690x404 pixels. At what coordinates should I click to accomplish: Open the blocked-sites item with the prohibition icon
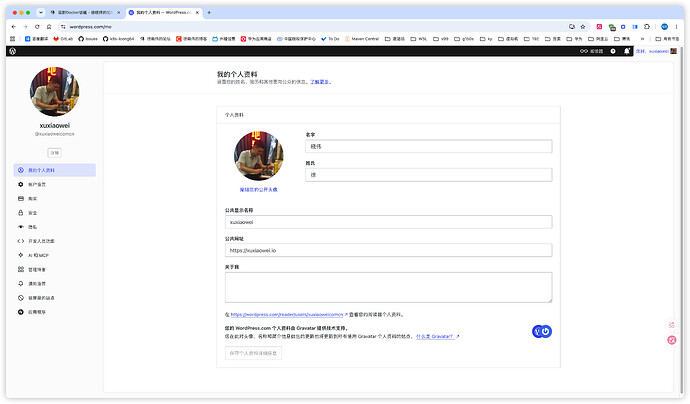point(55,298)
